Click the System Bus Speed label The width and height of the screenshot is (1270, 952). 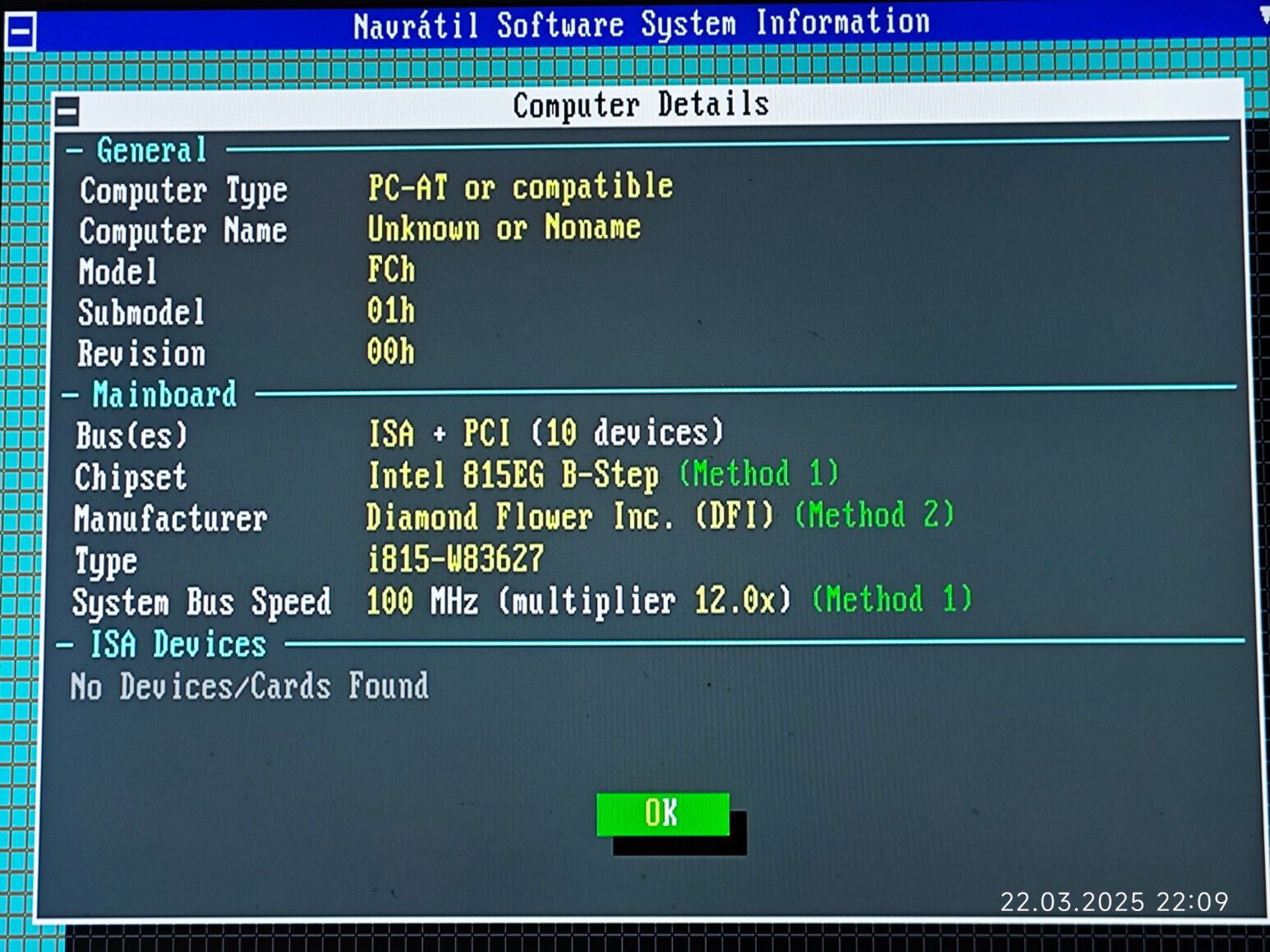click(x=202, y=602)
